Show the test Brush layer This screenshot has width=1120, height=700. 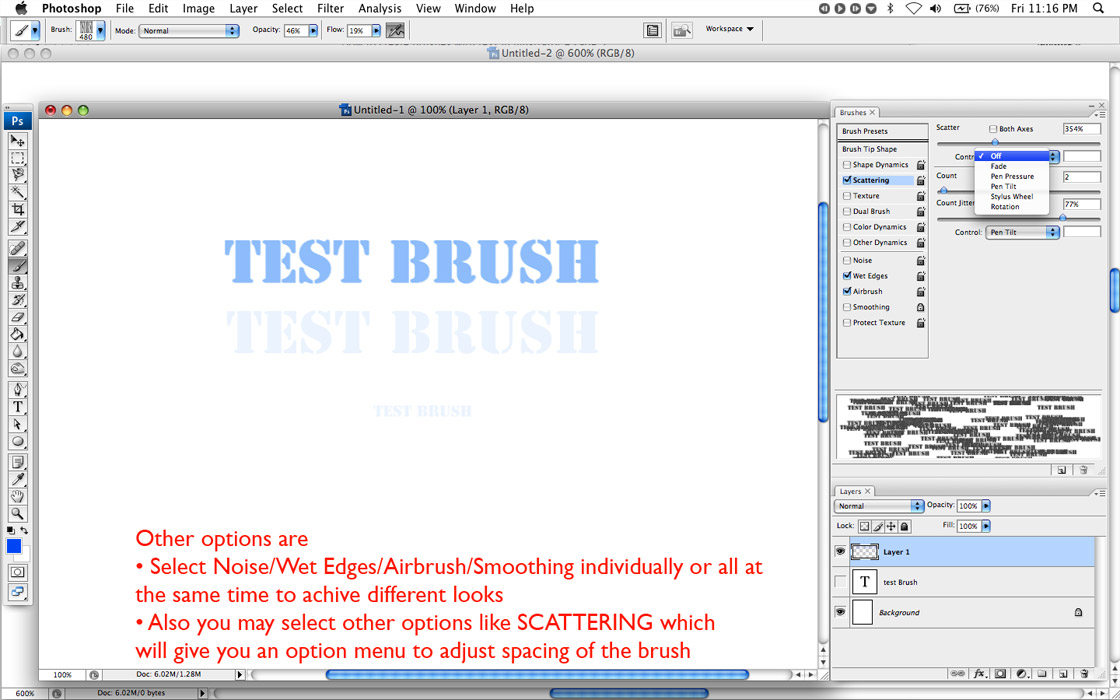[840, 582]
